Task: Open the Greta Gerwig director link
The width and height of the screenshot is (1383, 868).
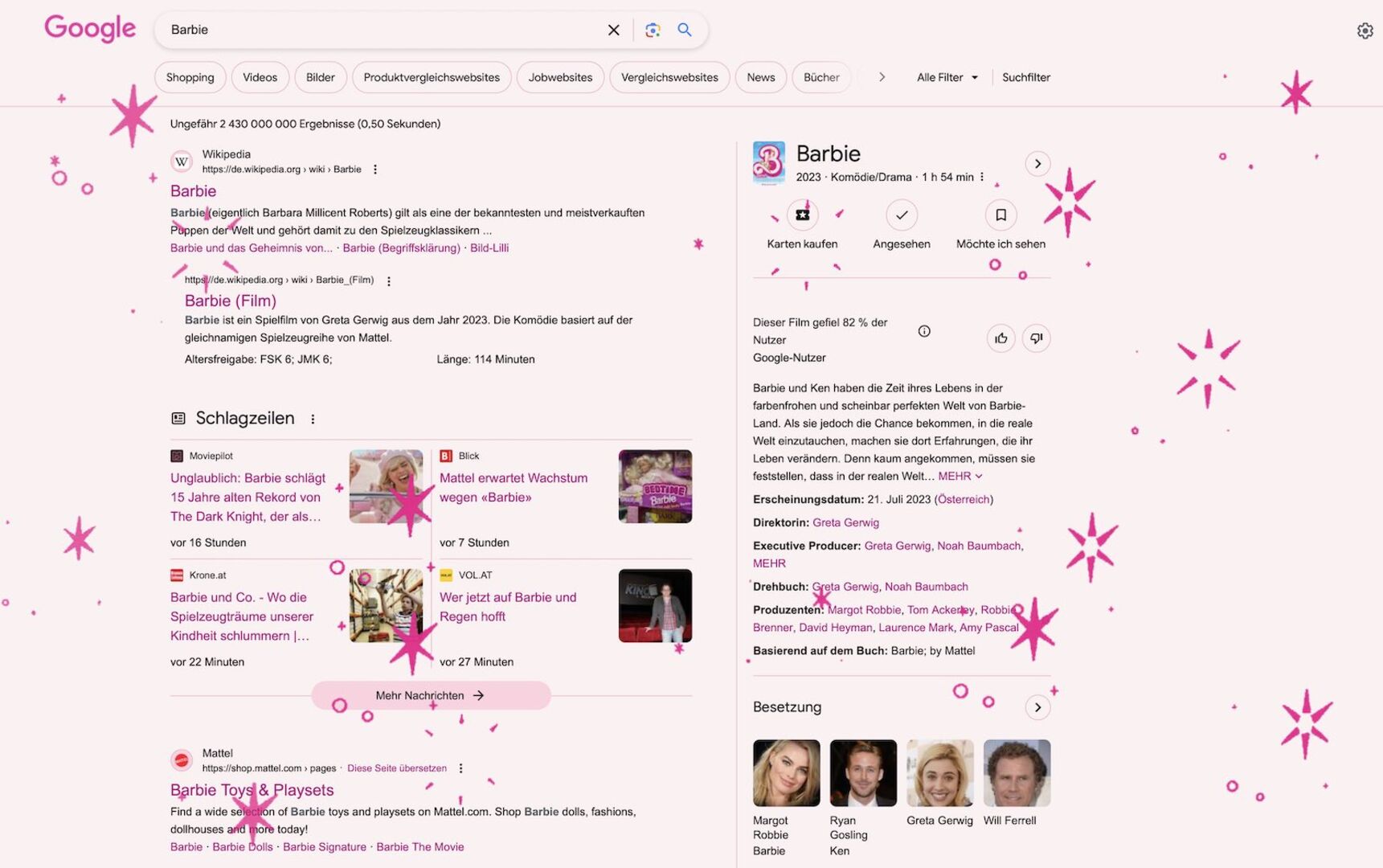Action: point(845,522)
